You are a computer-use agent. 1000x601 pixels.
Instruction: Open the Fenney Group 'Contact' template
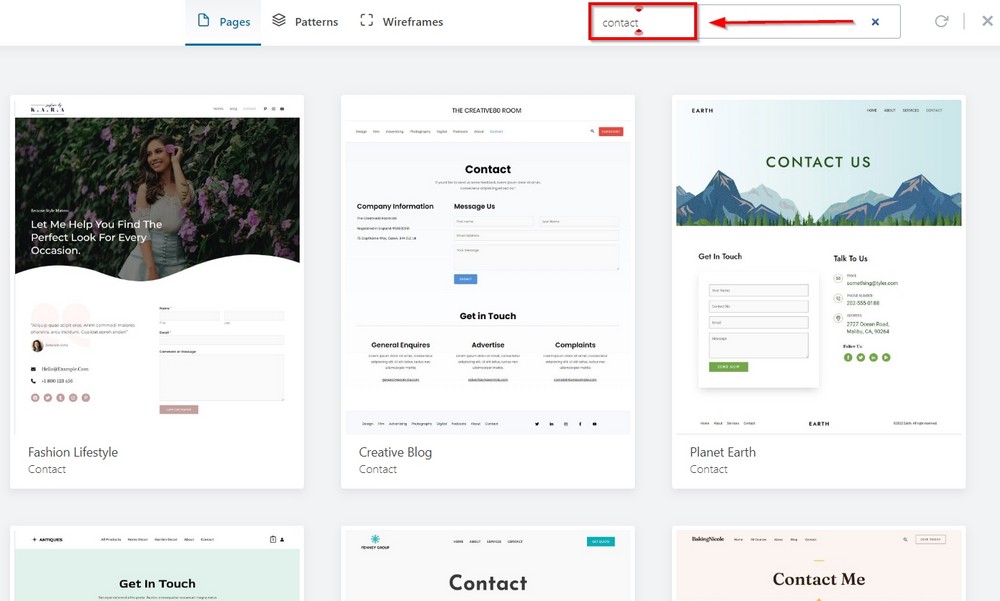click(488, 565)
